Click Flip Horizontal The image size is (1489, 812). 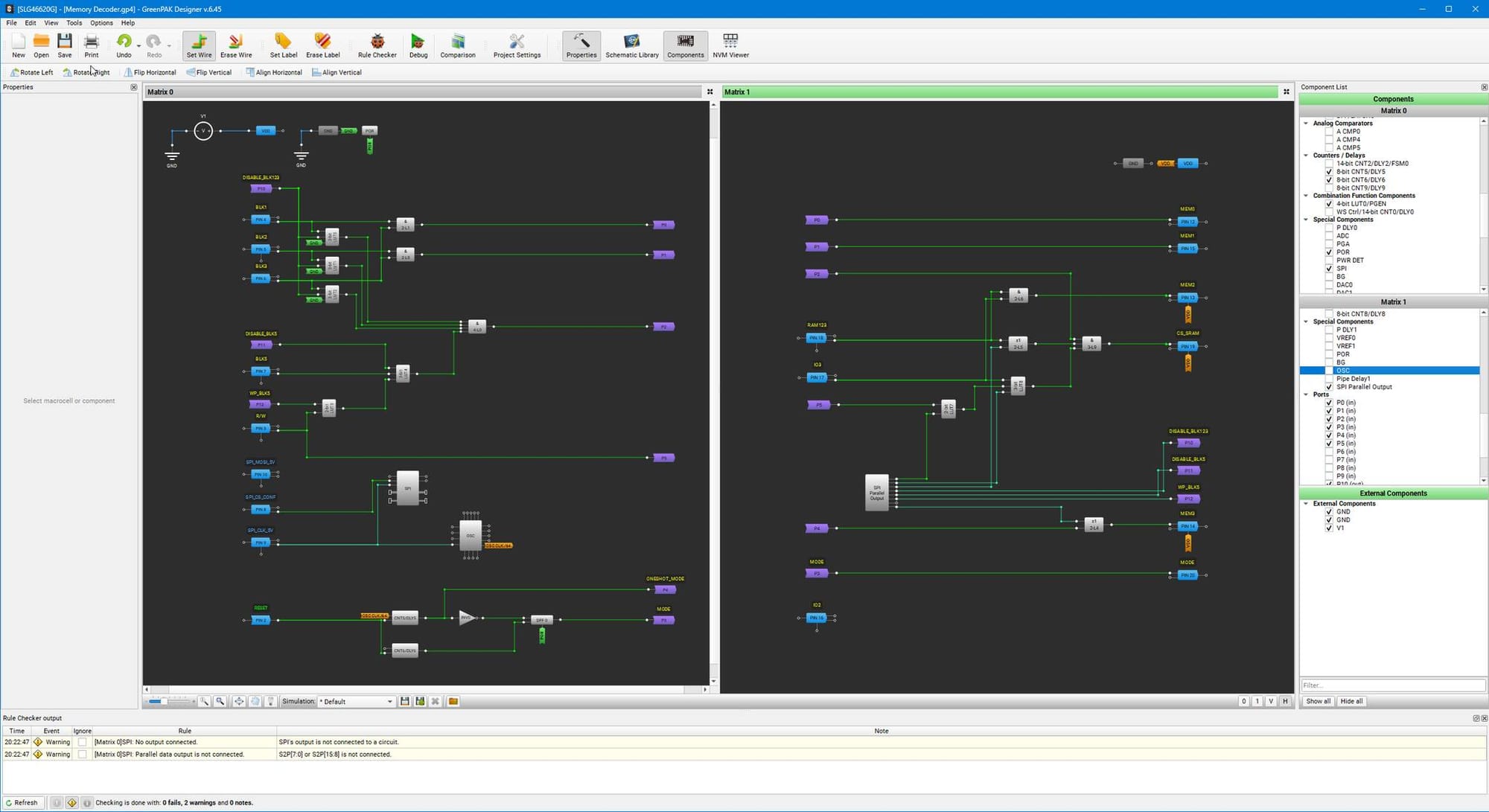click(x=150, y=72)
